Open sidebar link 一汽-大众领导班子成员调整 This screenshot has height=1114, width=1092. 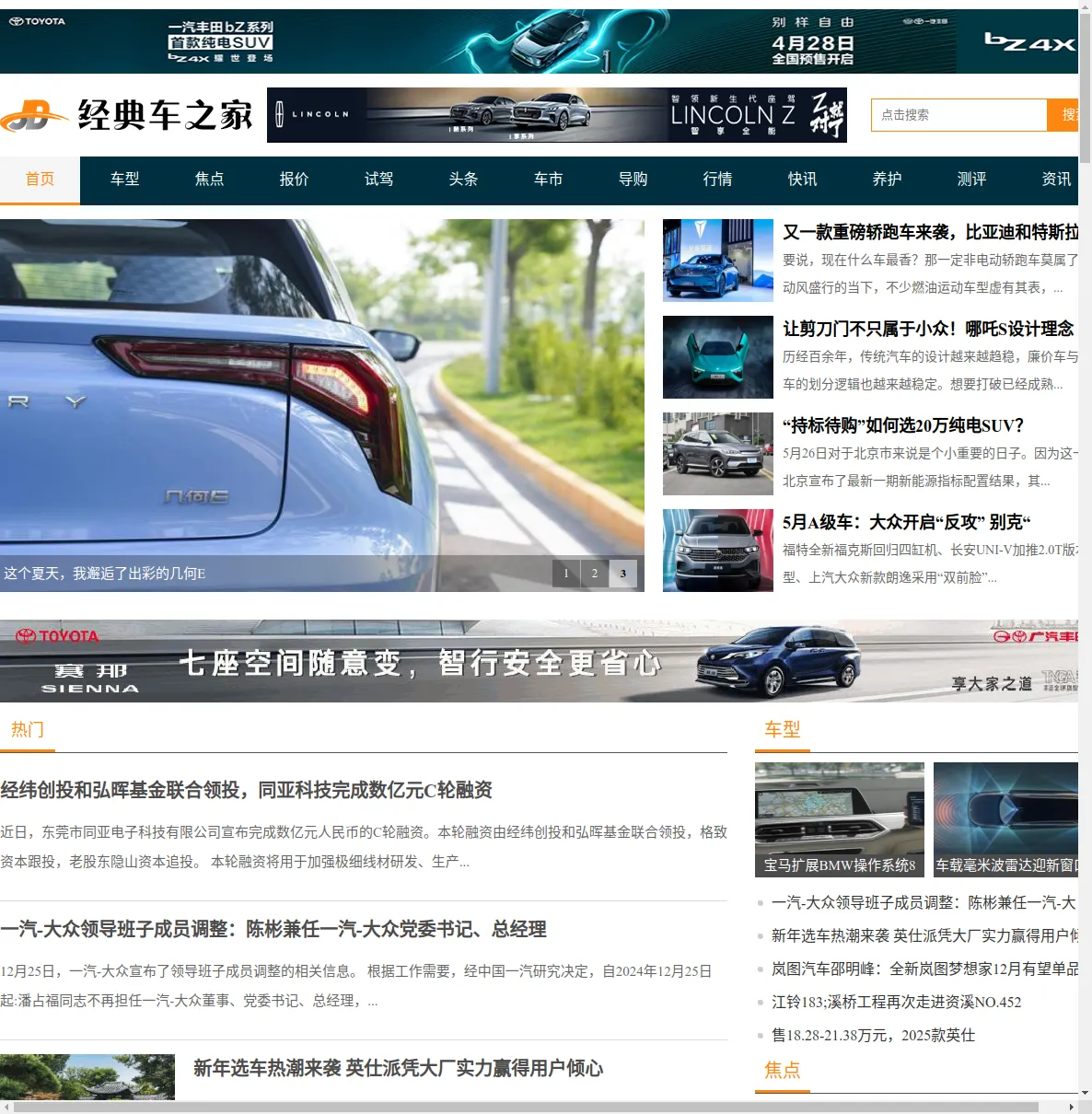[924, 903]
